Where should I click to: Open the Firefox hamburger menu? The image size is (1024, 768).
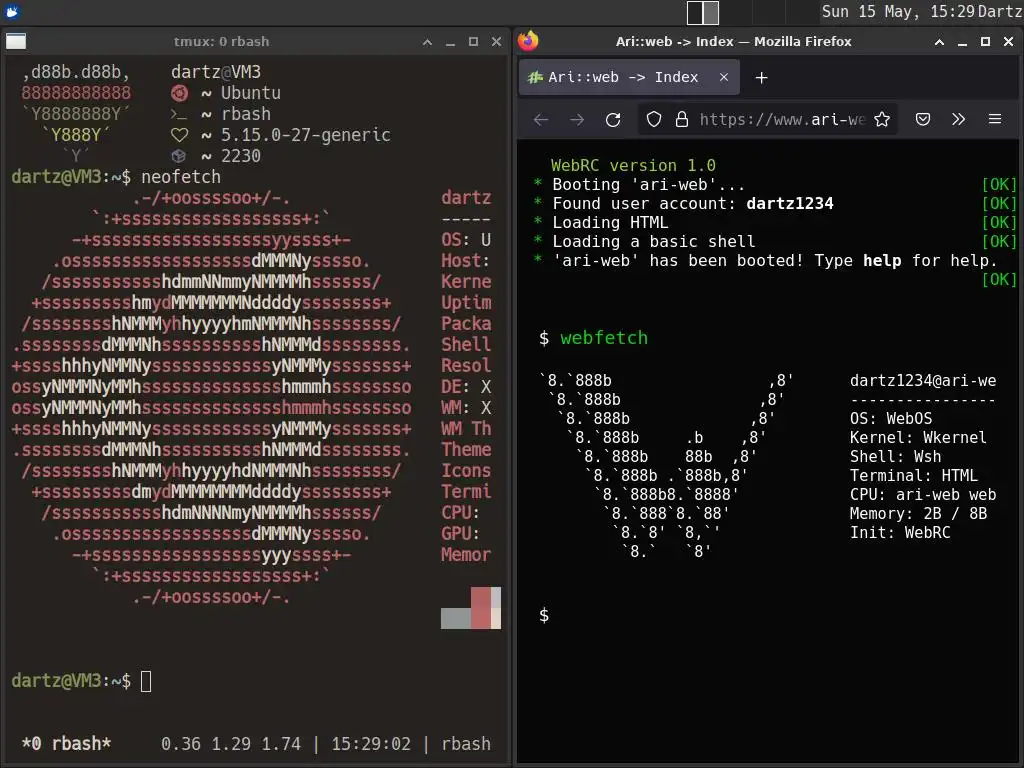(x=995, y=120)
